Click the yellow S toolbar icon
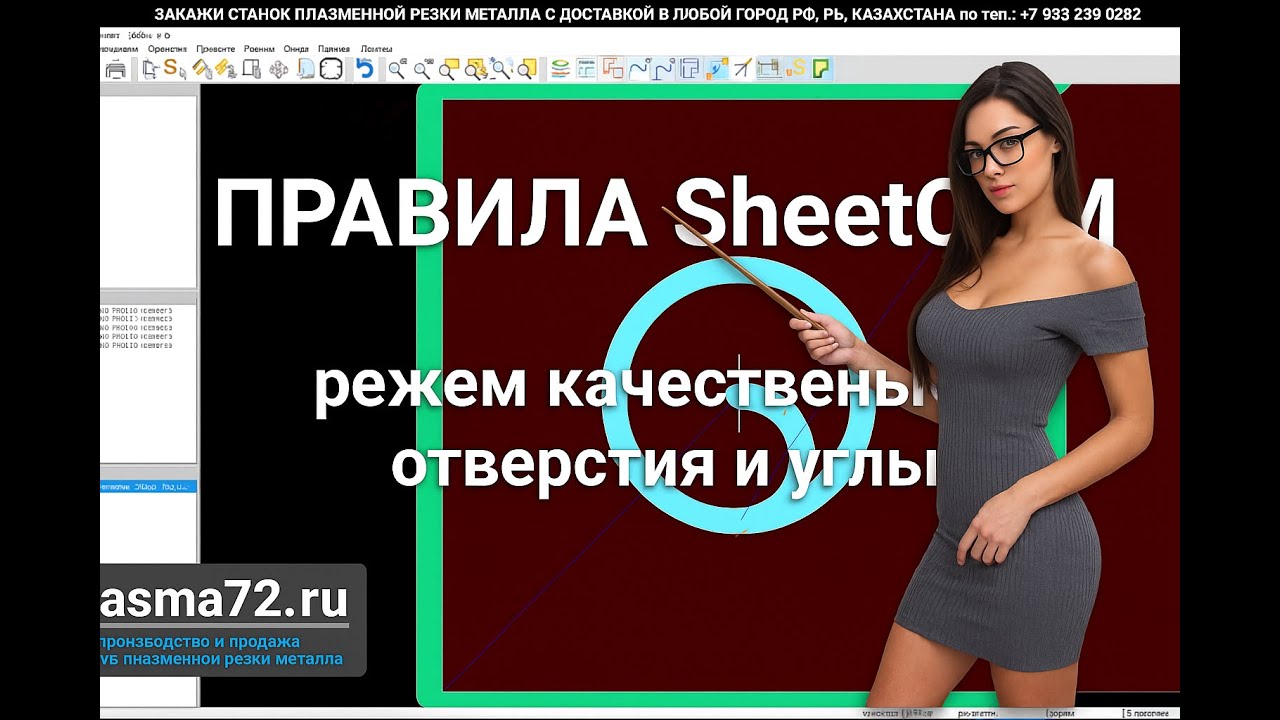Image resolution: width=1280 pixels, height=720 pixels. pyautogui.click(x=796, y=69)
